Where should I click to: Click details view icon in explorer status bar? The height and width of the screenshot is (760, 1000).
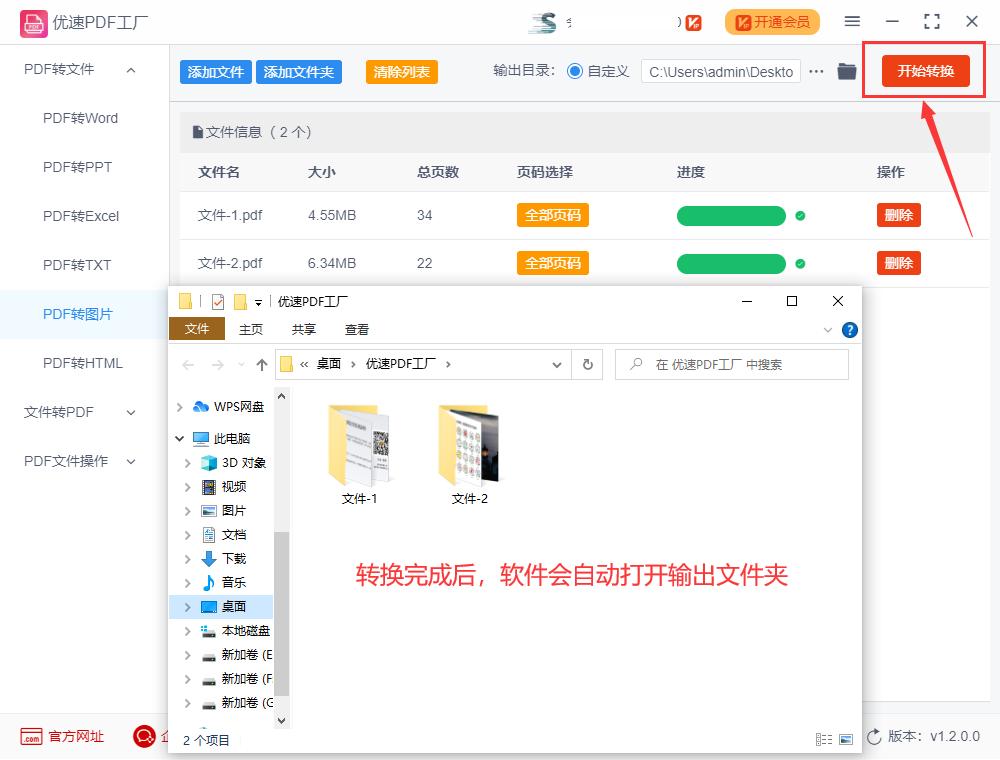824,738
